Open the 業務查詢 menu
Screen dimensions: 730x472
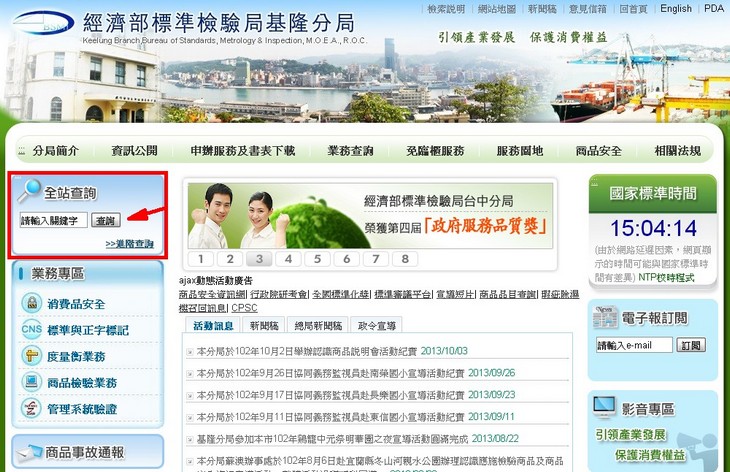click(350, 151)
